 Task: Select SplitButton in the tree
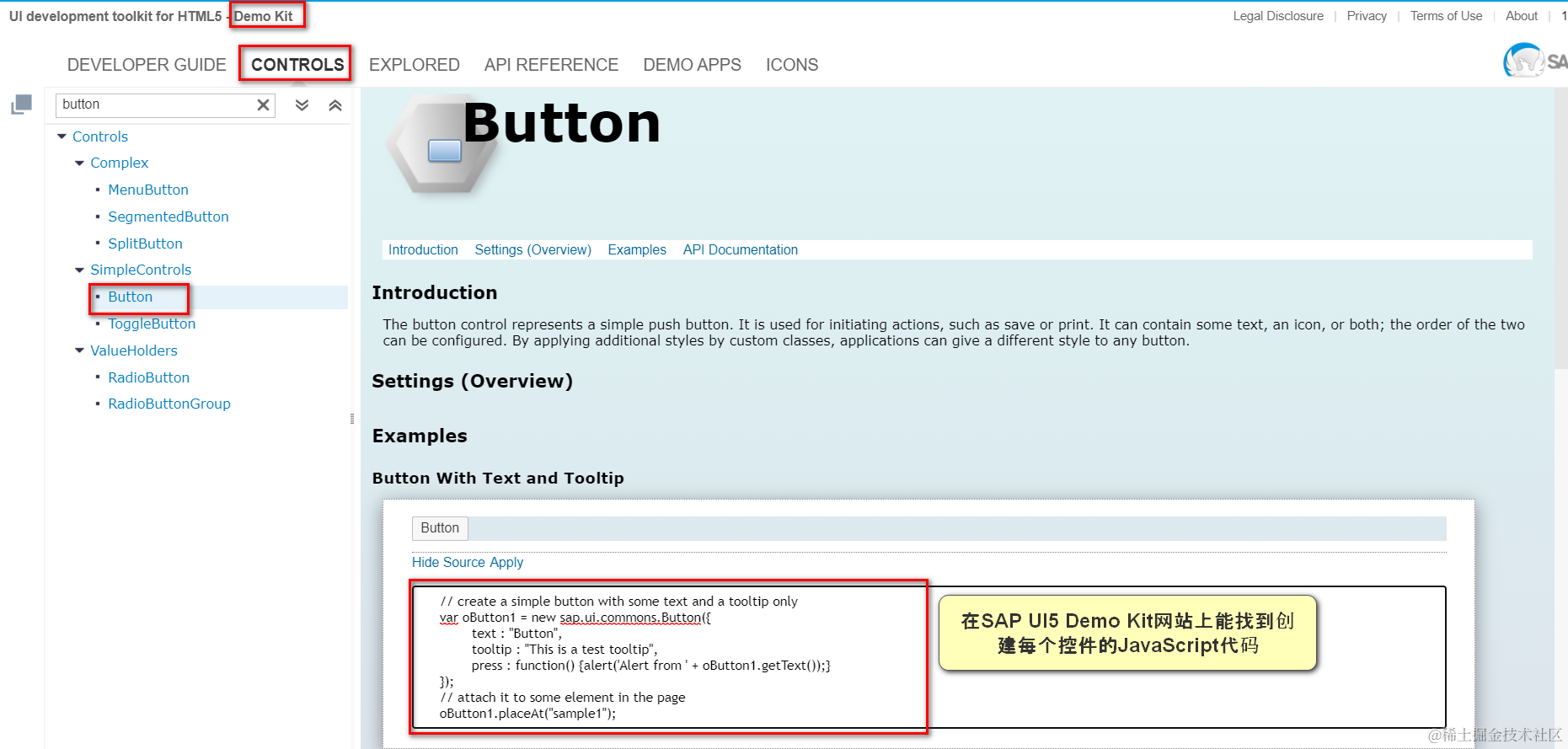[x=145, y=244]
